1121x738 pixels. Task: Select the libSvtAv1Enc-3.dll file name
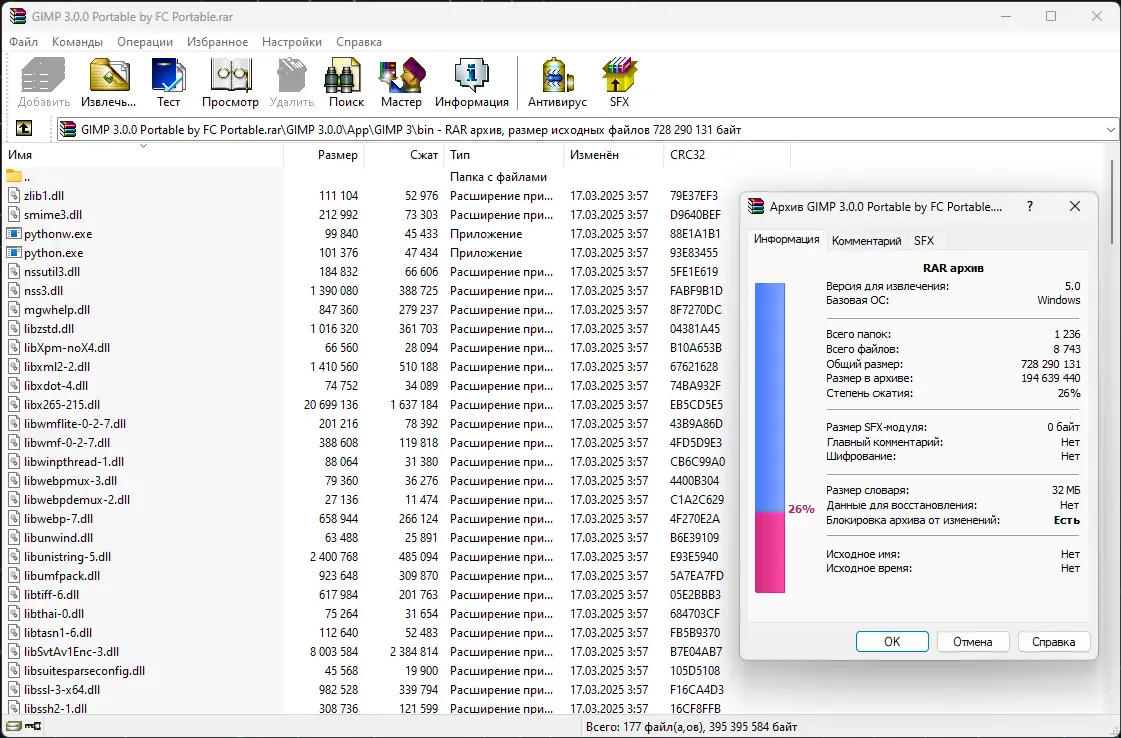(71, 651)
